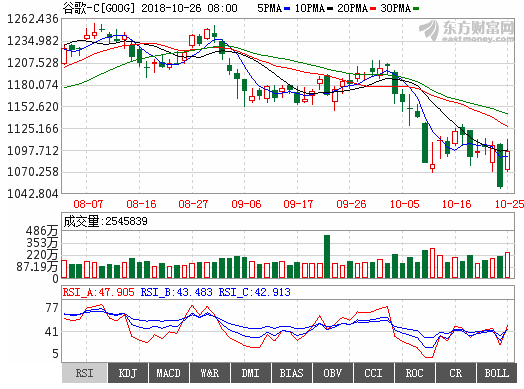Click the 09-06 date axis label
This screenshot has width=524, height=389.
tap(246, 204)
